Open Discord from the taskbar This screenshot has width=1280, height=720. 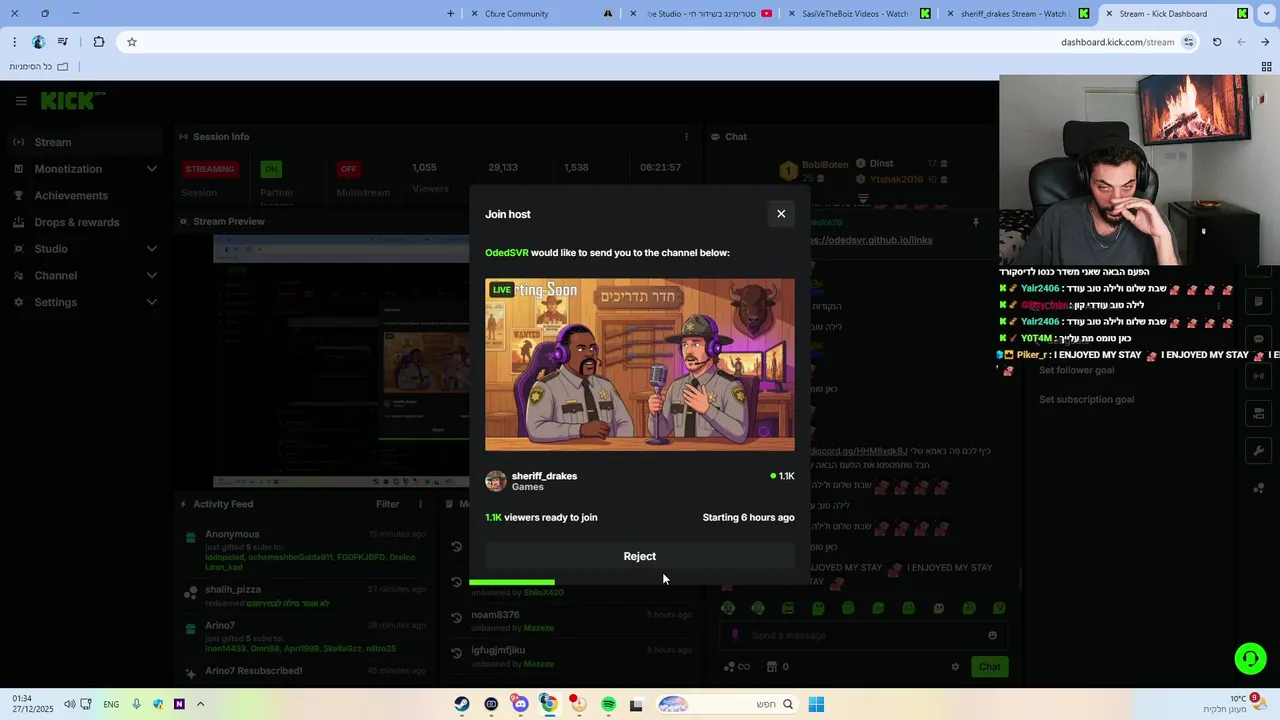pyautogui.click(x=520, y=704)
